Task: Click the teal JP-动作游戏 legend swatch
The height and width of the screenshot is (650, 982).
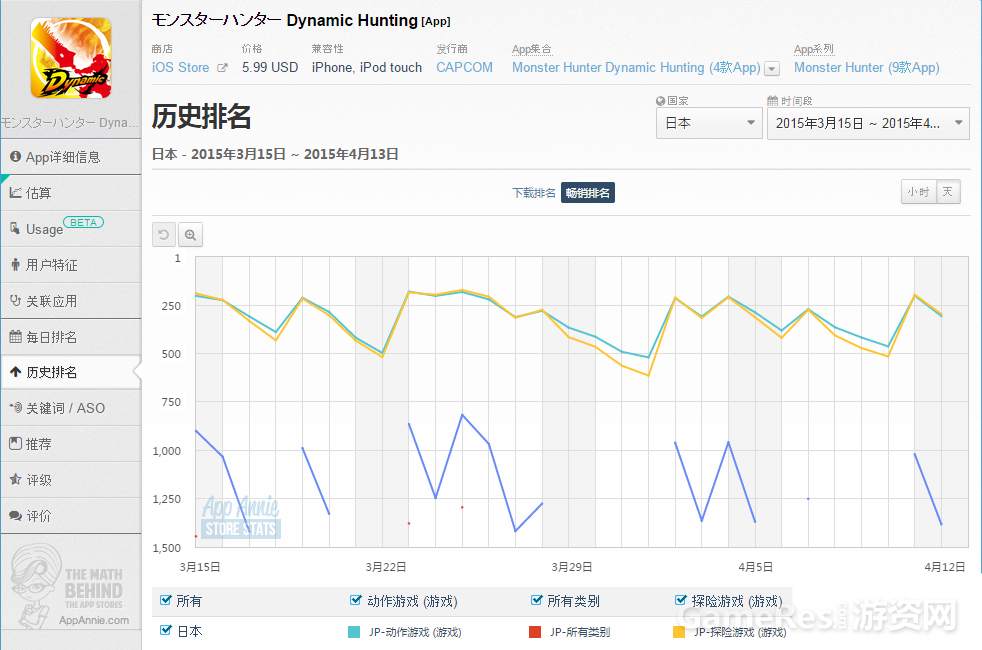Action: (354, 632)
